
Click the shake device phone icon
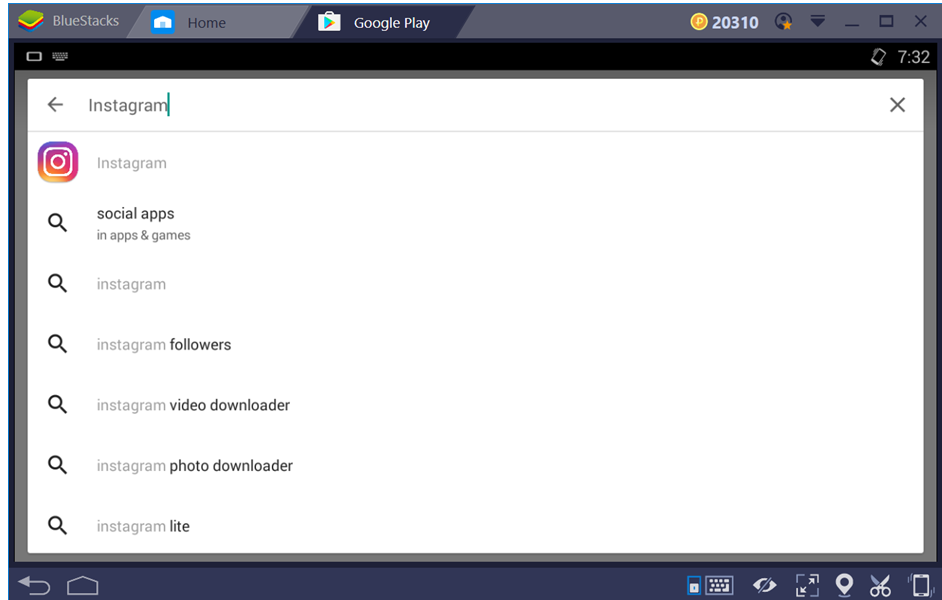pyautogui.click(x=919, y=585)
